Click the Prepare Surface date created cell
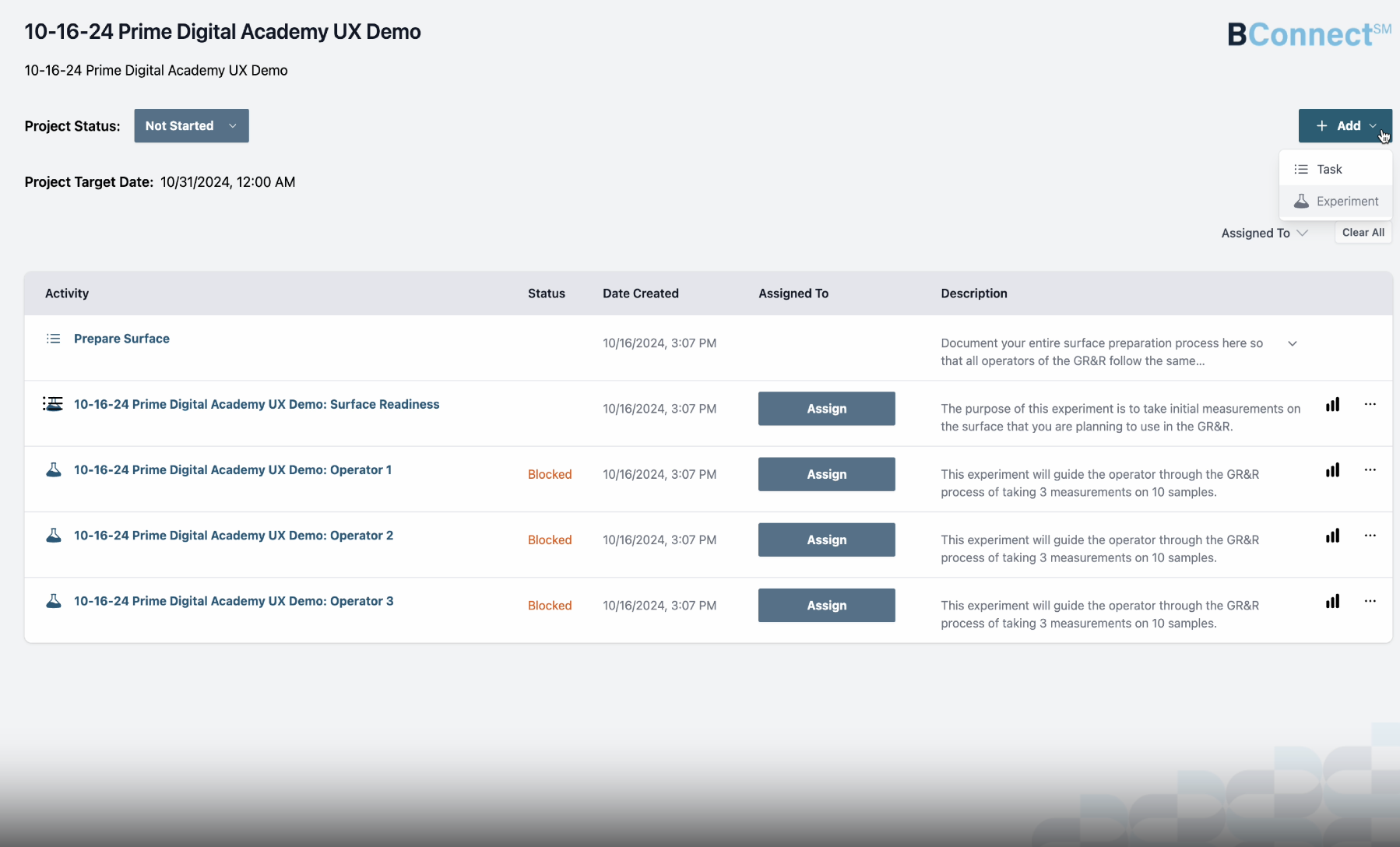 [x=660, y=343]
